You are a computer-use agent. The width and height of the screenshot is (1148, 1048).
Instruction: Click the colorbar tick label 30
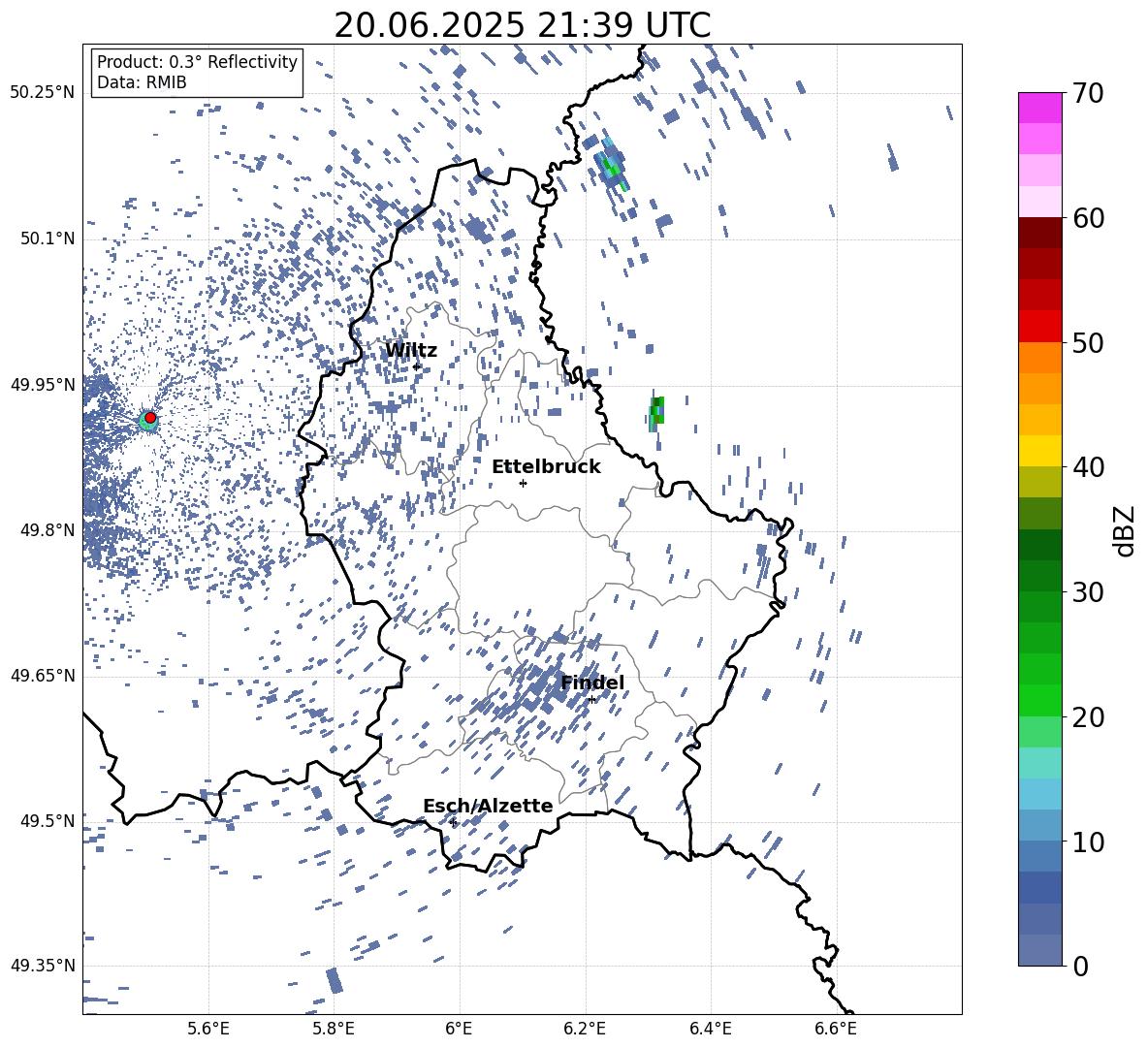click(x=1088, y=591)
